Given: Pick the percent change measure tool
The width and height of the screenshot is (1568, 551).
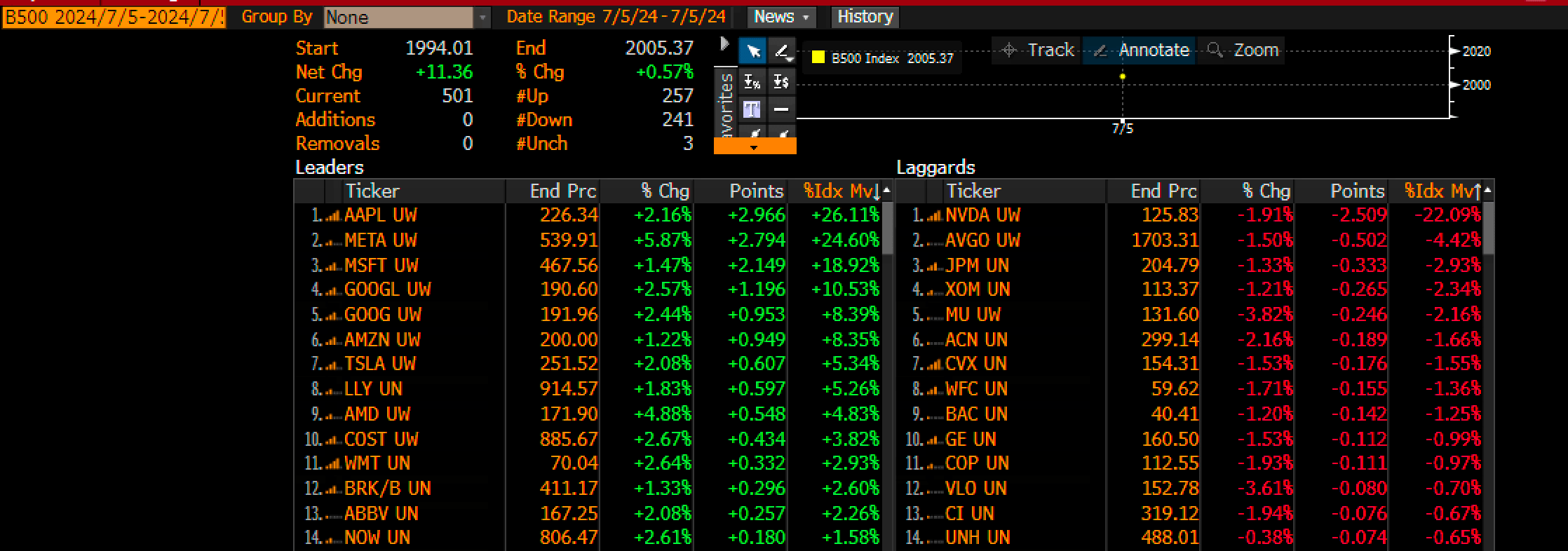Looking at the screenshot, I should (752, 82).
